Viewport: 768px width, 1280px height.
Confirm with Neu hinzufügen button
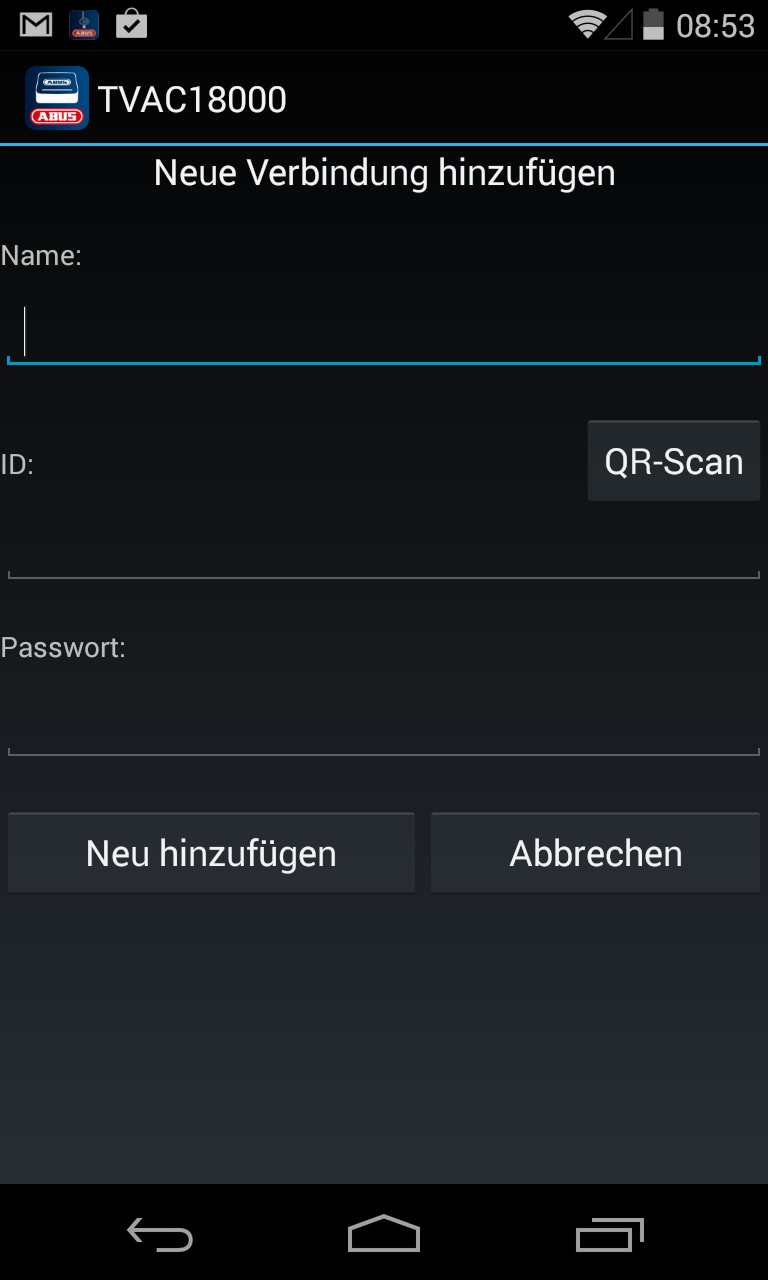211,853
